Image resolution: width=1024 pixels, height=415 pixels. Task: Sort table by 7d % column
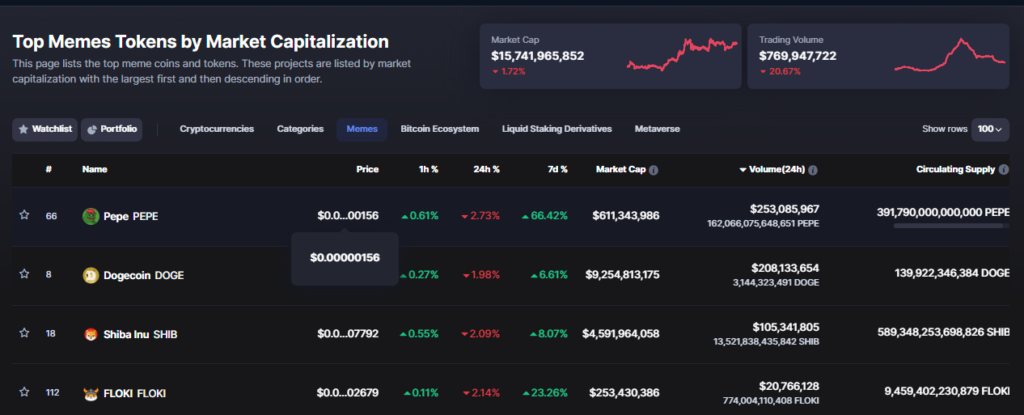(556, 170)
